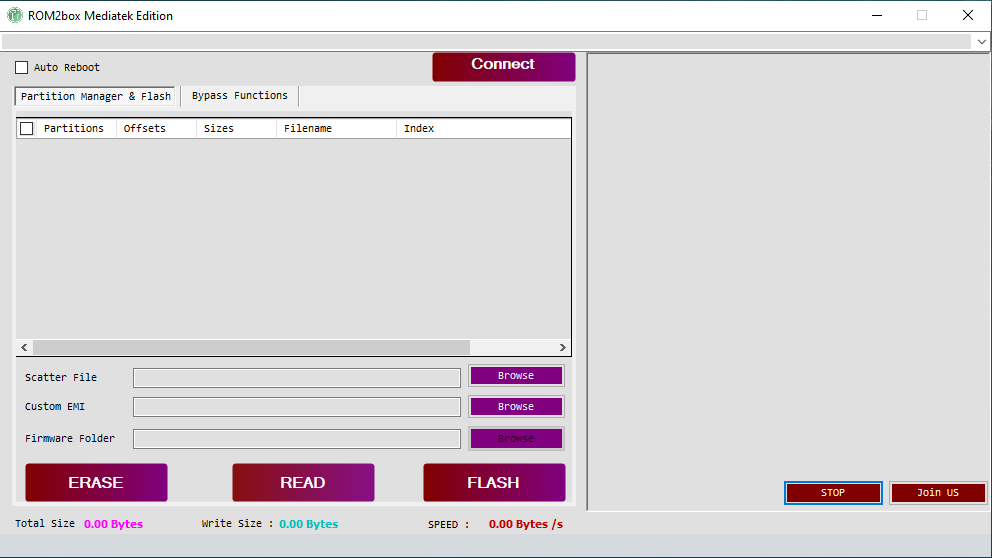Switch to Partition Manager & Flash tab

coord(96,96)
